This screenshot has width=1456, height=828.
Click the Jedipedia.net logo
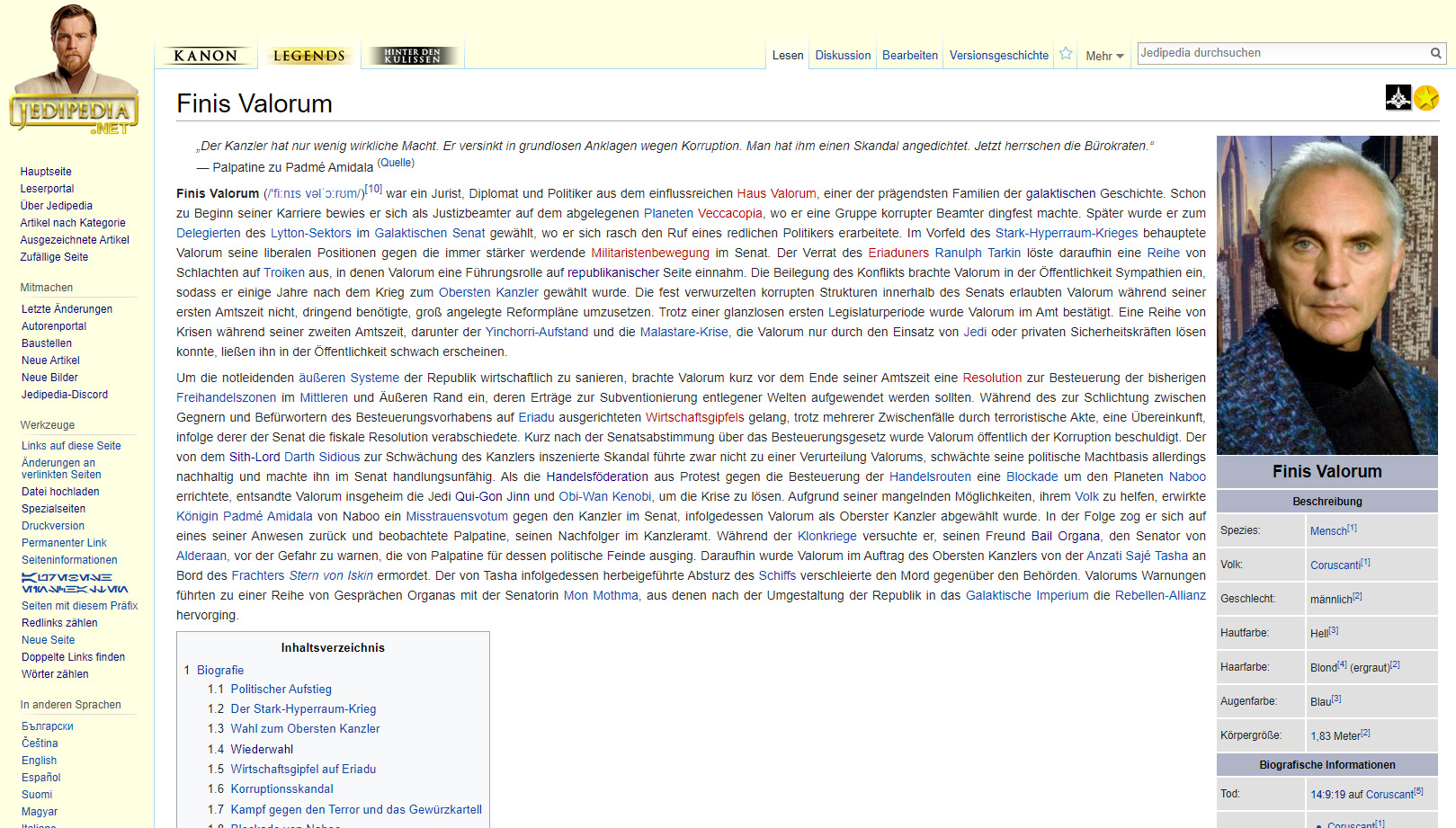(75, 70)
